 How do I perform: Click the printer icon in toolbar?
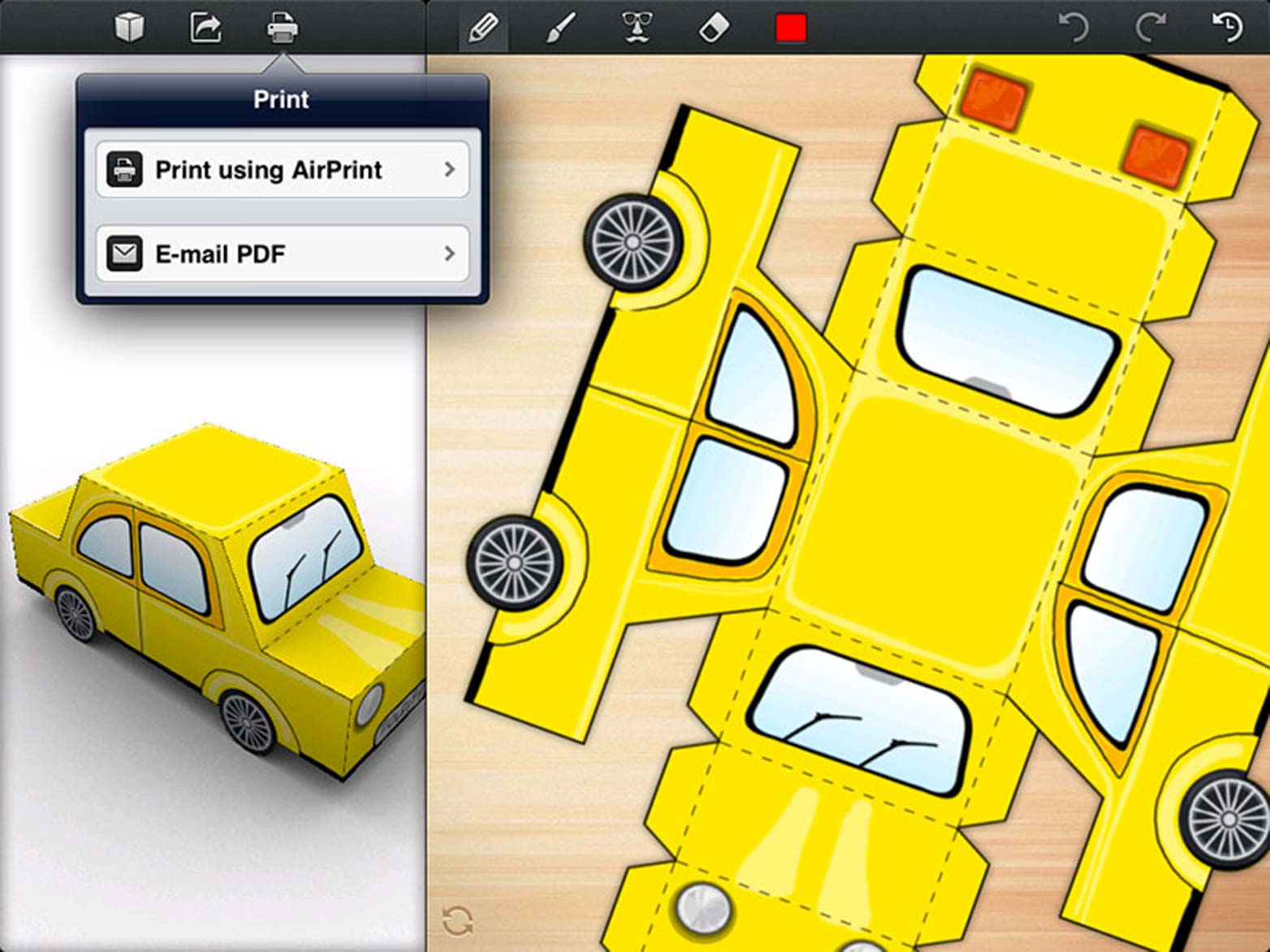(283, 28)
